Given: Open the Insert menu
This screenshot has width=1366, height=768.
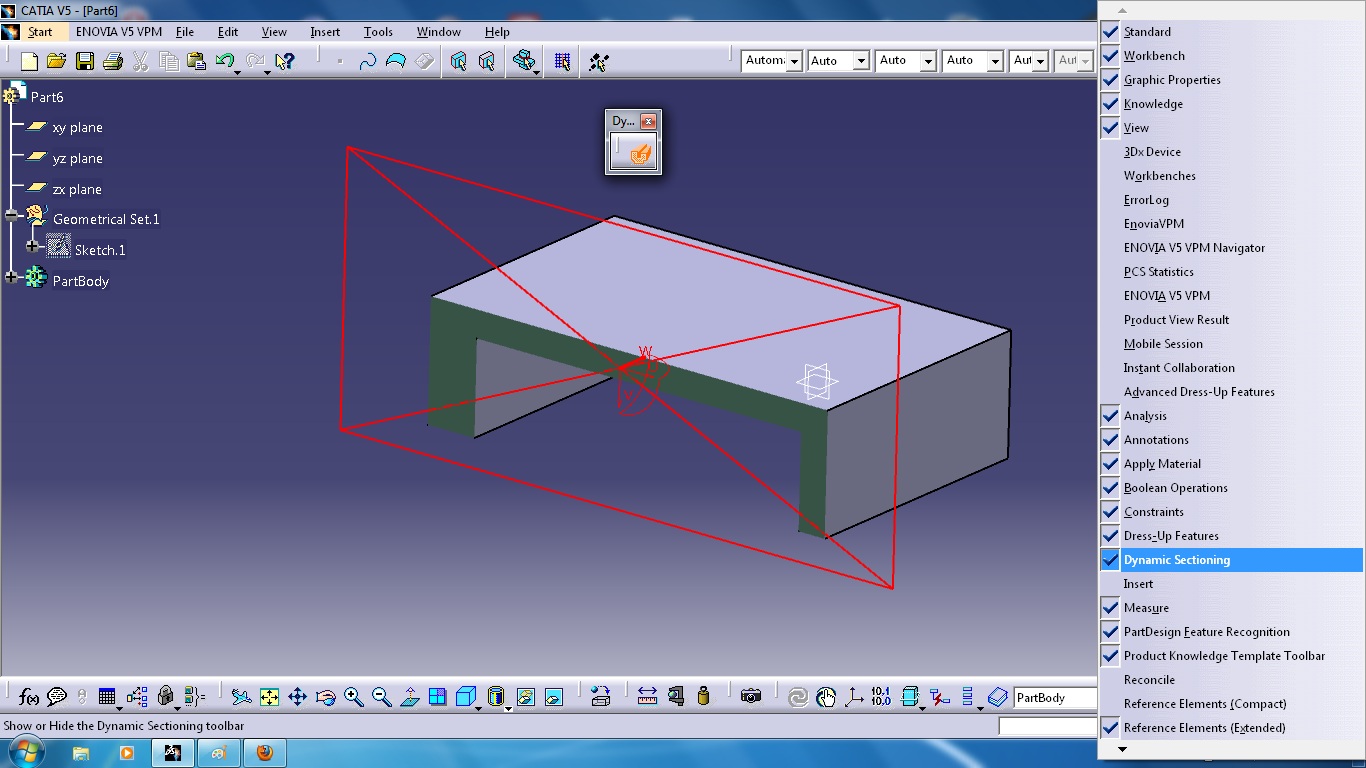Looking at the screenshot, I should point(325,32).
